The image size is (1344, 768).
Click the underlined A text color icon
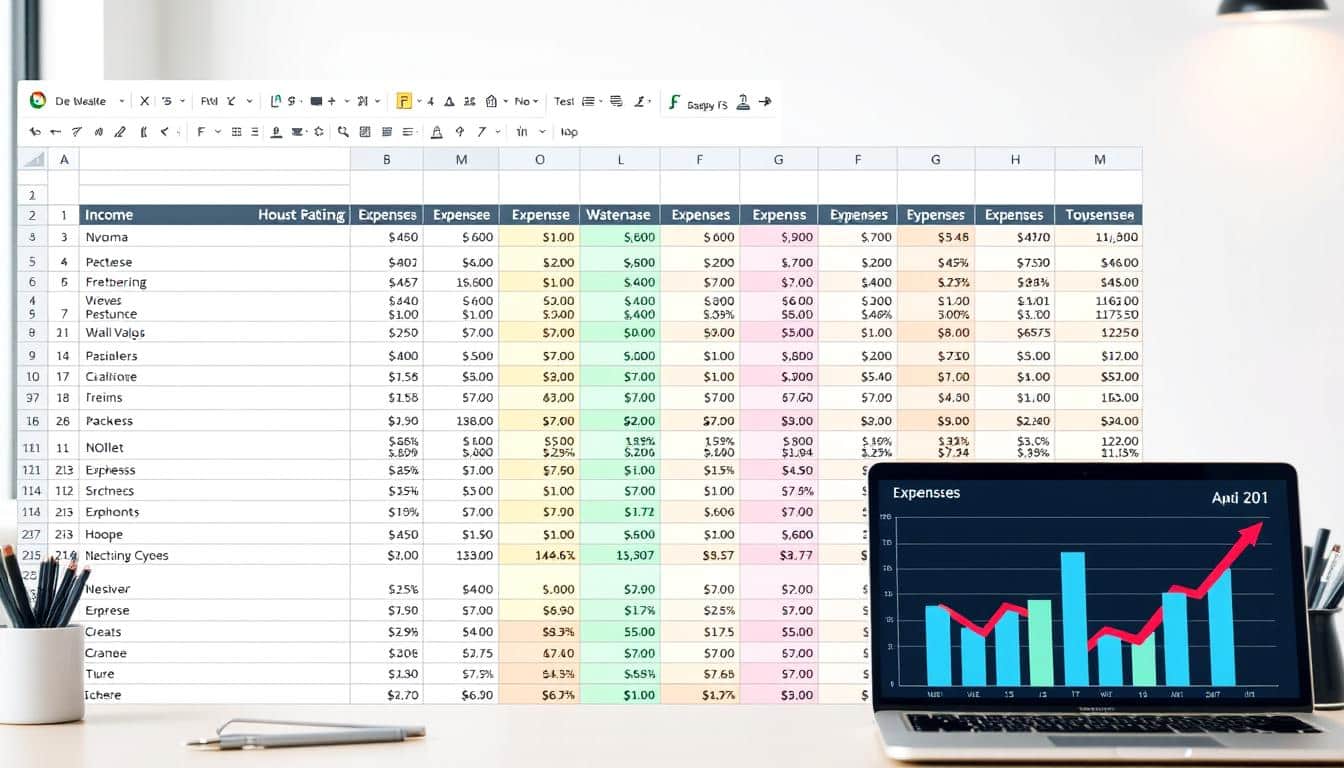(436, 132)
